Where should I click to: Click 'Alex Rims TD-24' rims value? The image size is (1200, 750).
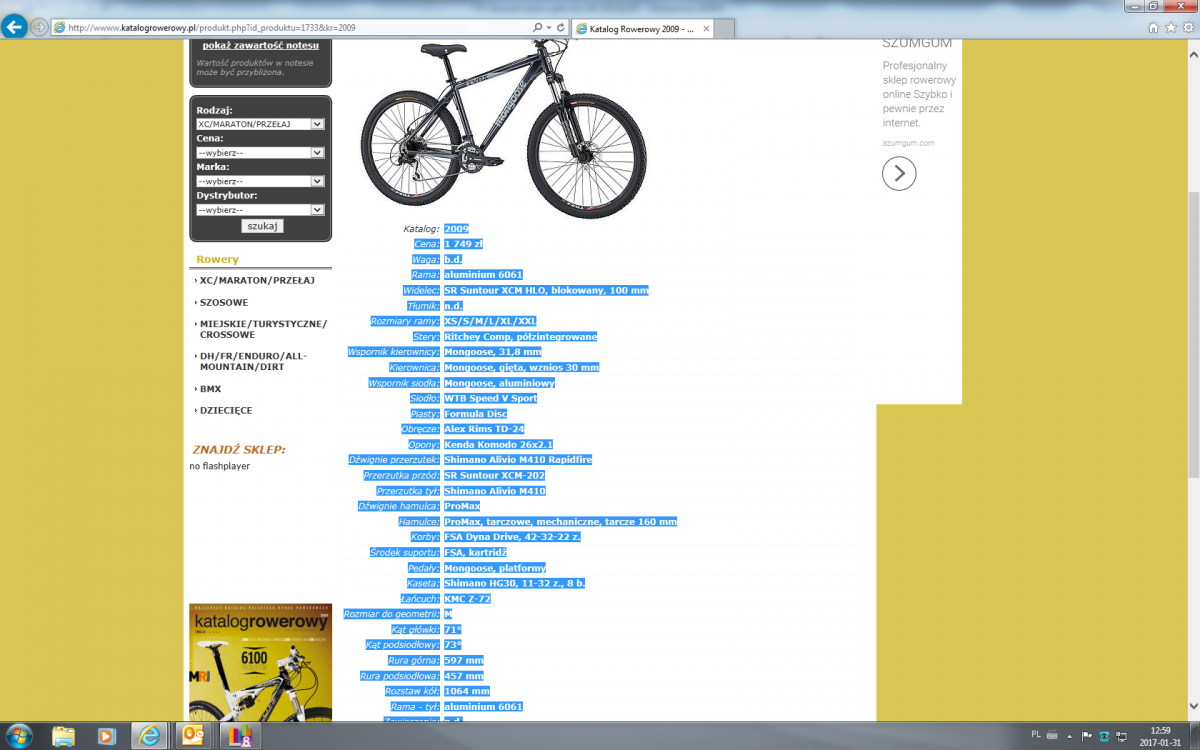(484, 429)
